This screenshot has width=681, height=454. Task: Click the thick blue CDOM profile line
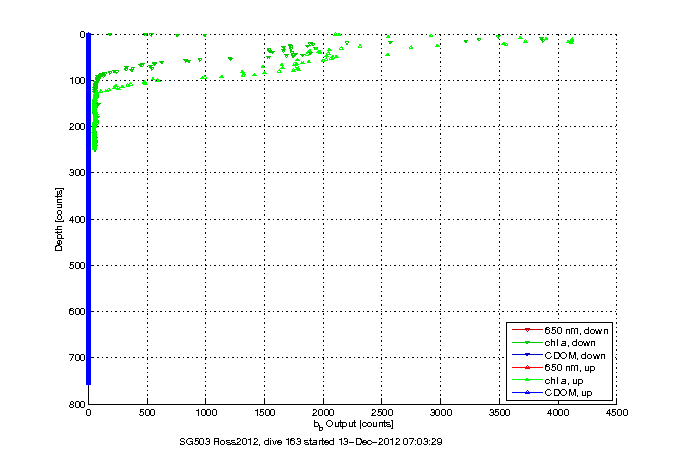tap(89, 209)
